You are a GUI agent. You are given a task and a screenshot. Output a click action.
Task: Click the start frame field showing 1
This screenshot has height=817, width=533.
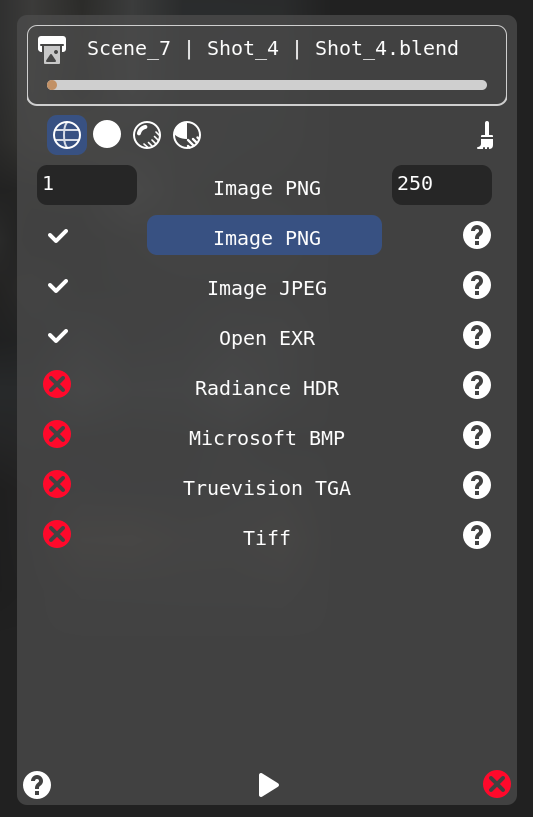87,185
